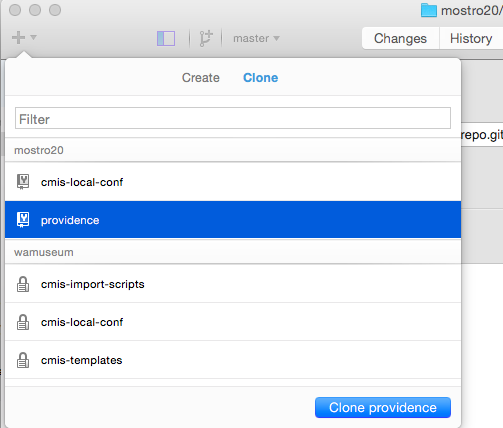Toggle the sidebar panel icon
Image resolution: width=503 pixels, height=428 pixels.
tap(166, 38)
